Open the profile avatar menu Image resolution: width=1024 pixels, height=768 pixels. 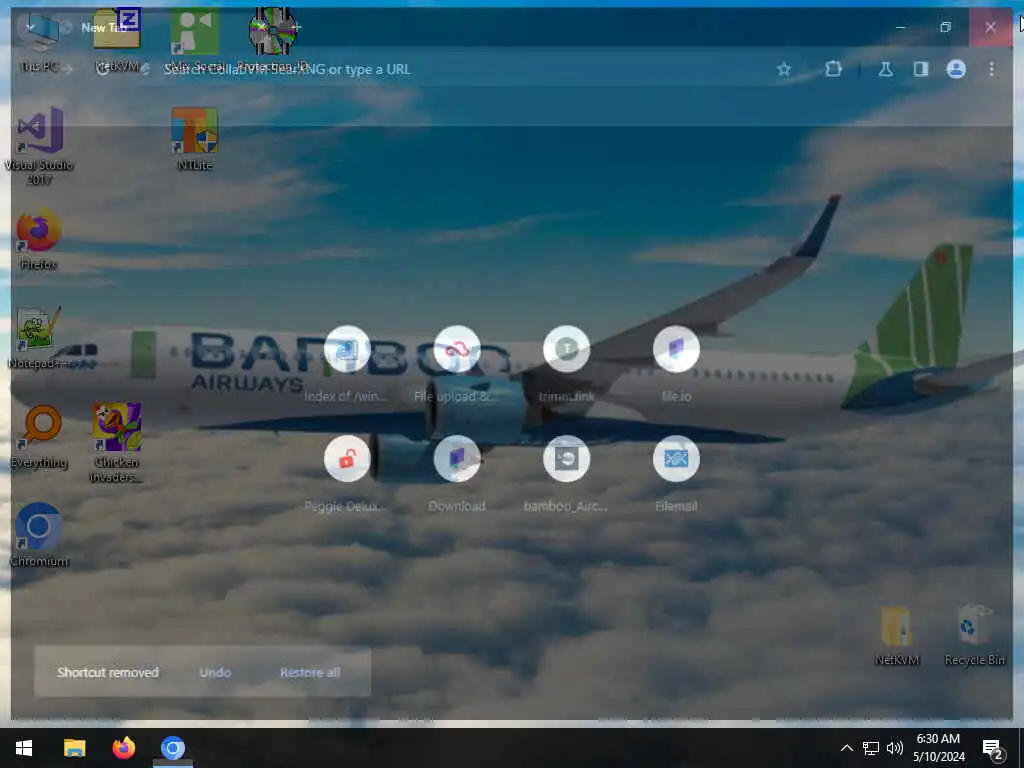coord(956,69)
